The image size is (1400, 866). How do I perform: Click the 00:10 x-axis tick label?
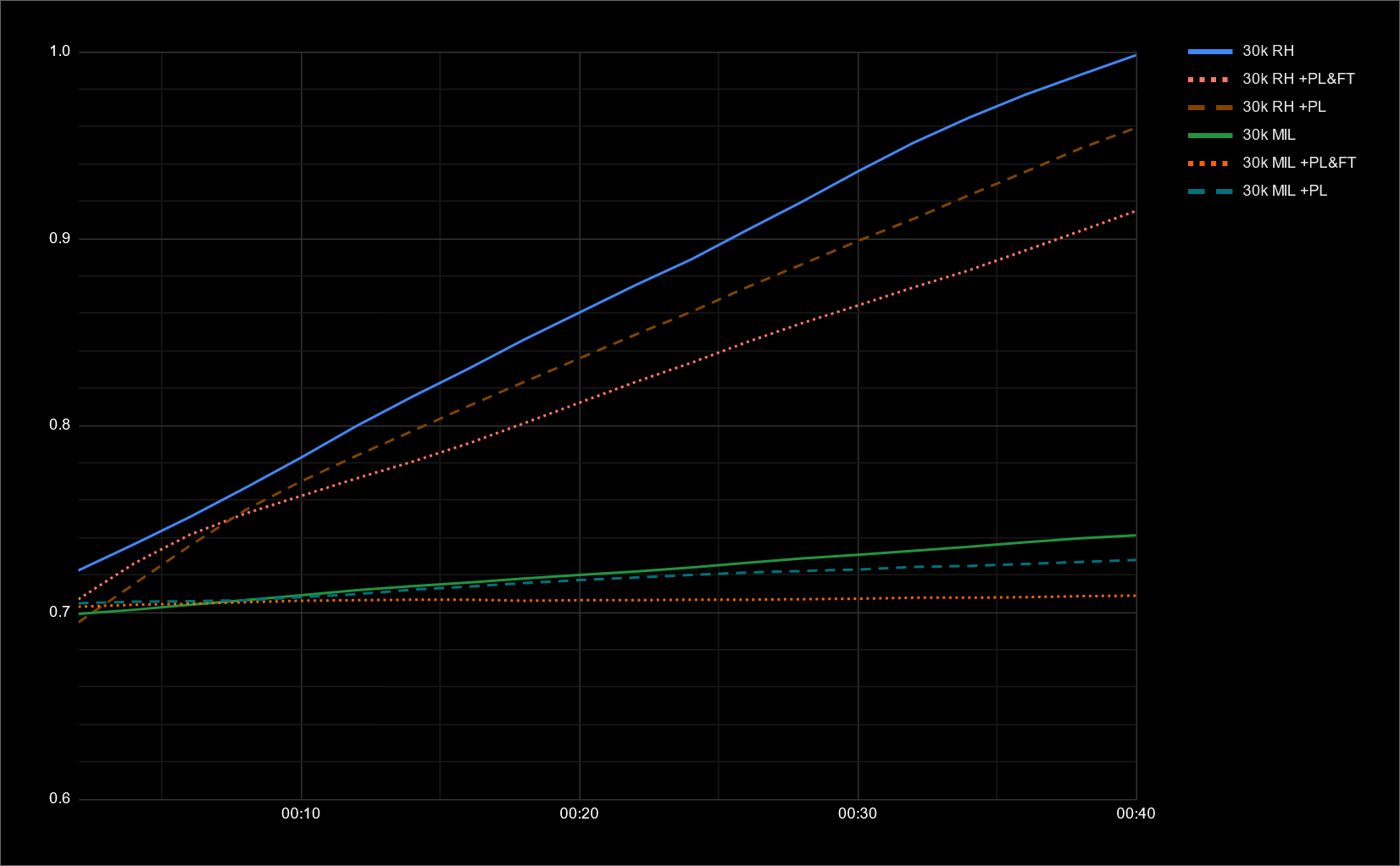(301, 814)
